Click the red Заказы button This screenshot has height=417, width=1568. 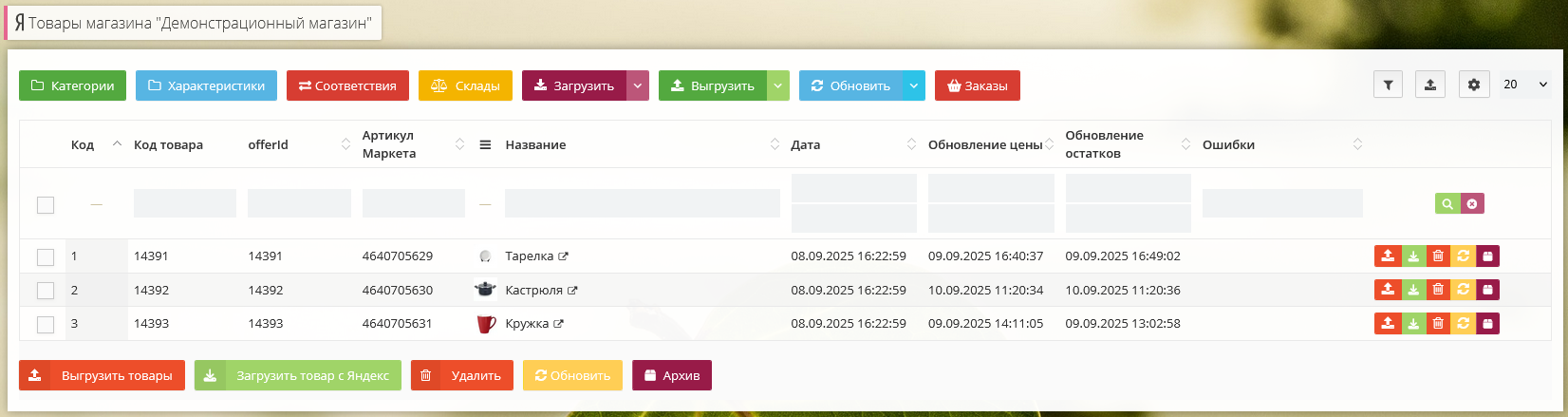pos(977,85)
